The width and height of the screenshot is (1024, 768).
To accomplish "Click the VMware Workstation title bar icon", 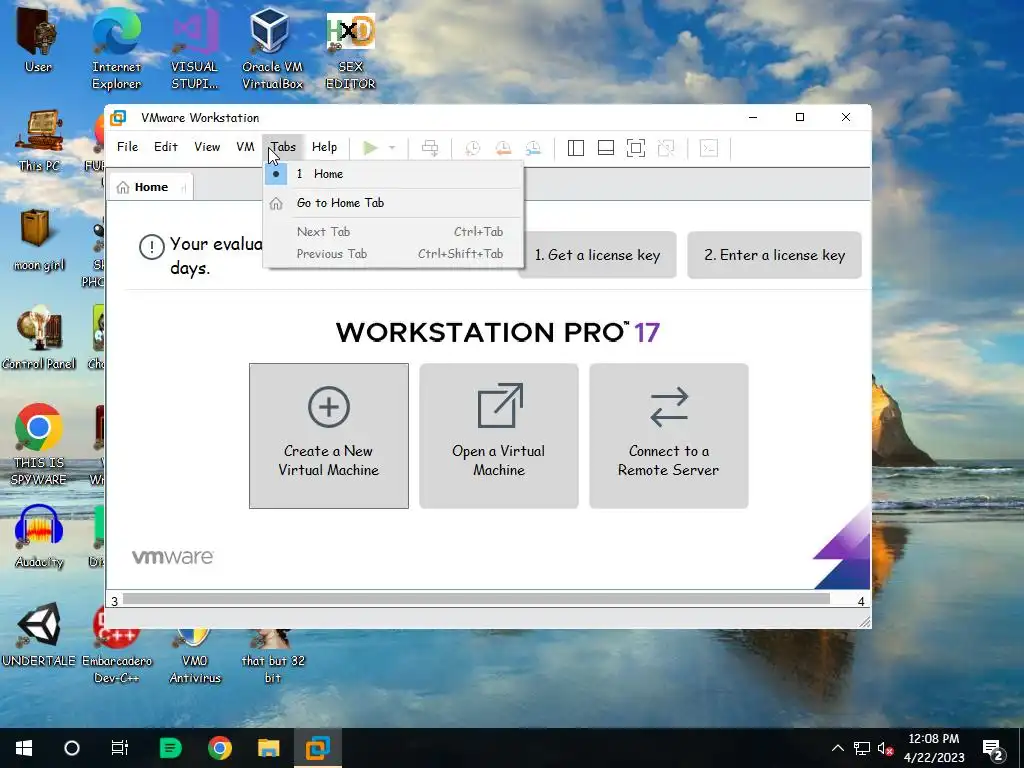I will click(118, 118).
